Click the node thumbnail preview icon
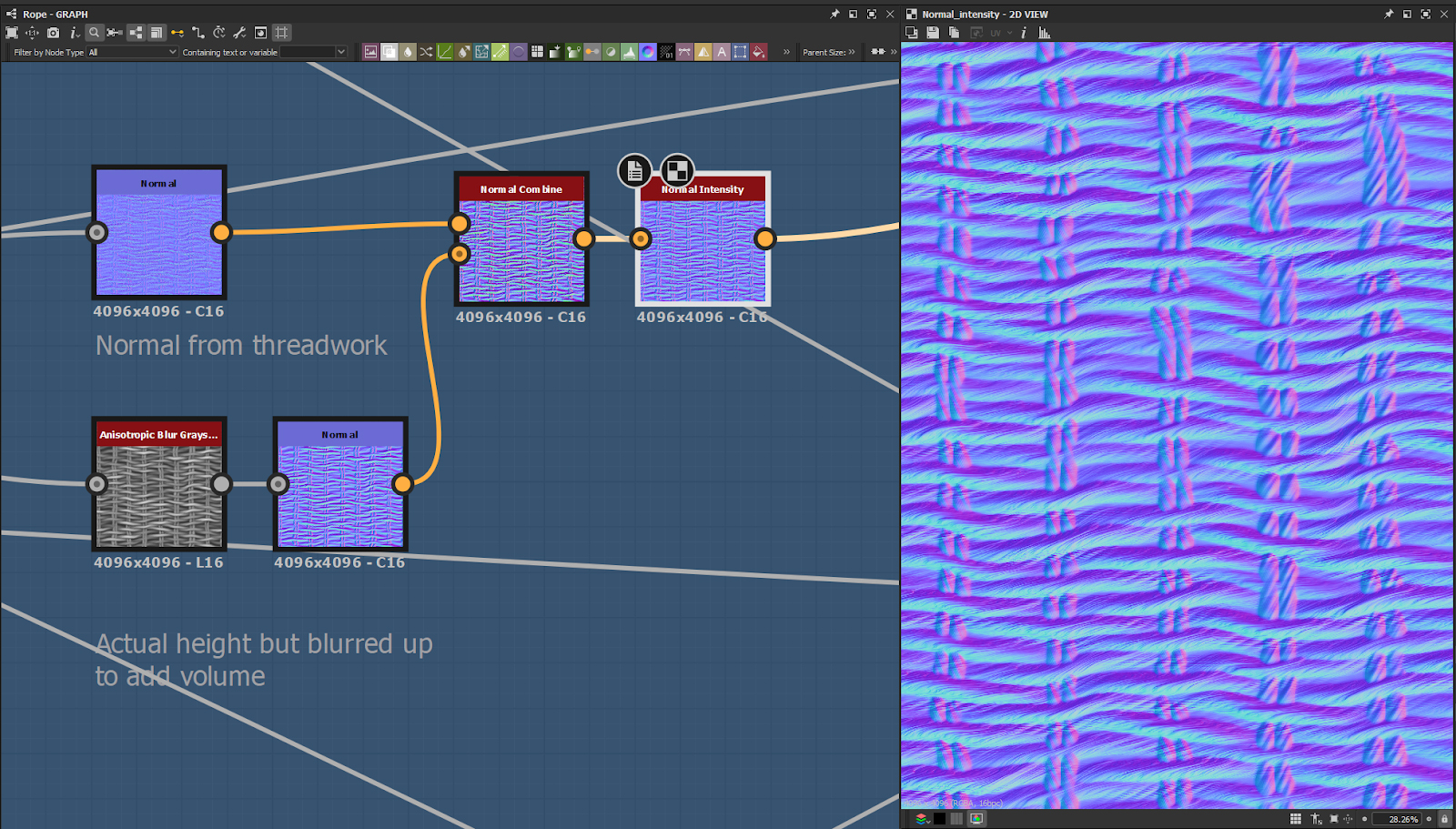The height and width of the screenshot is (829, 1456). (261, 33)
